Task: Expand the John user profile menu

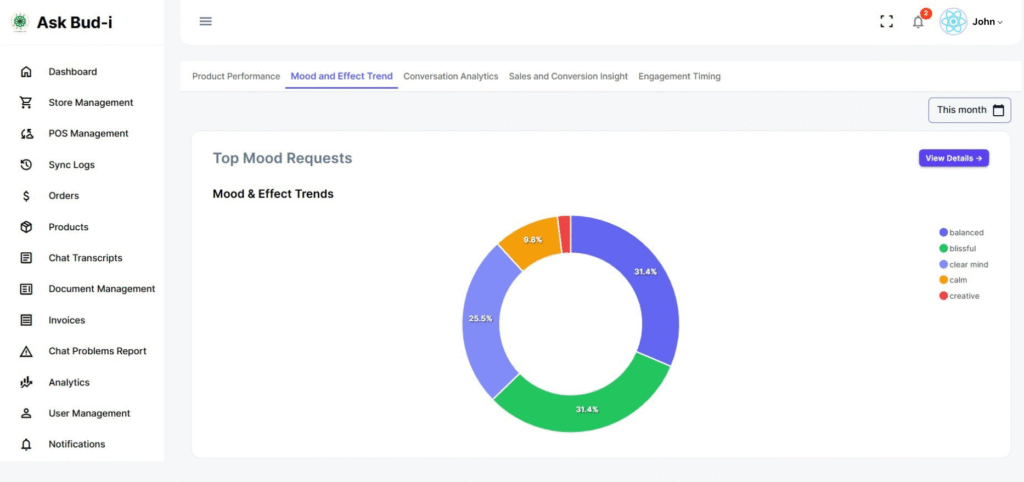Action: click(x=986, y=22)
